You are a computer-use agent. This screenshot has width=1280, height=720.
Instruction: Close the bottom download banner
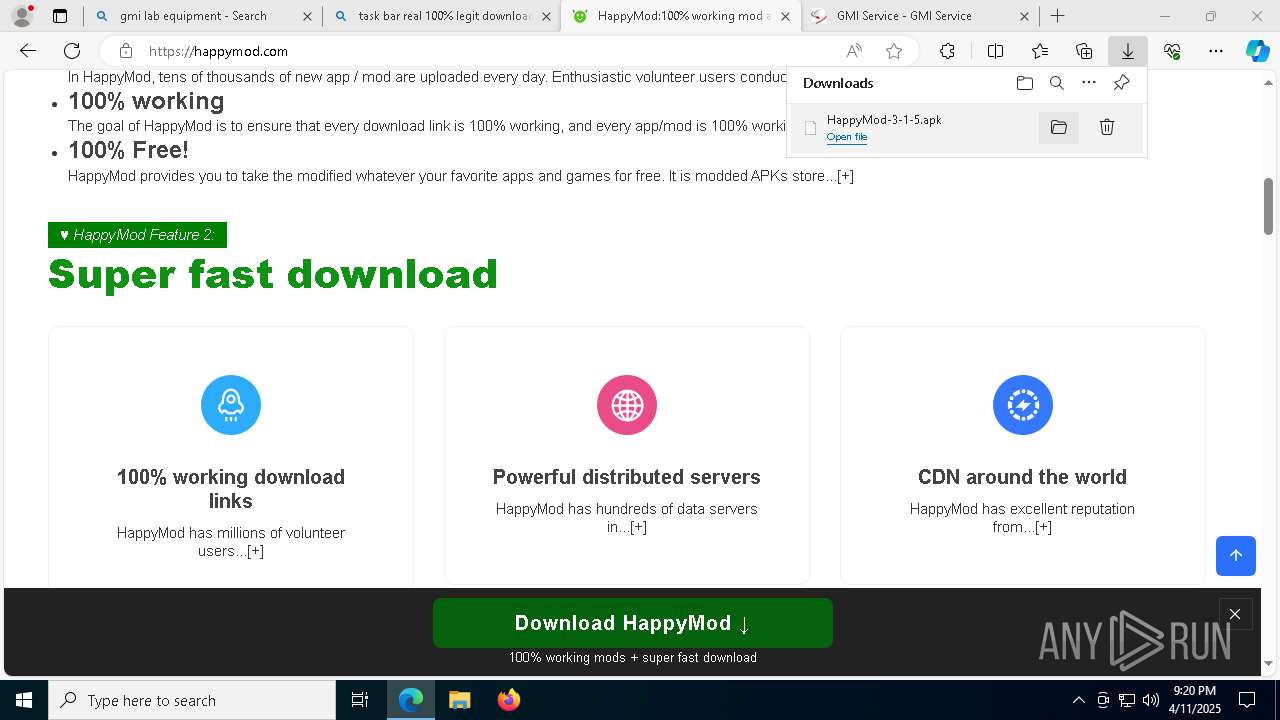(1235, 614)
